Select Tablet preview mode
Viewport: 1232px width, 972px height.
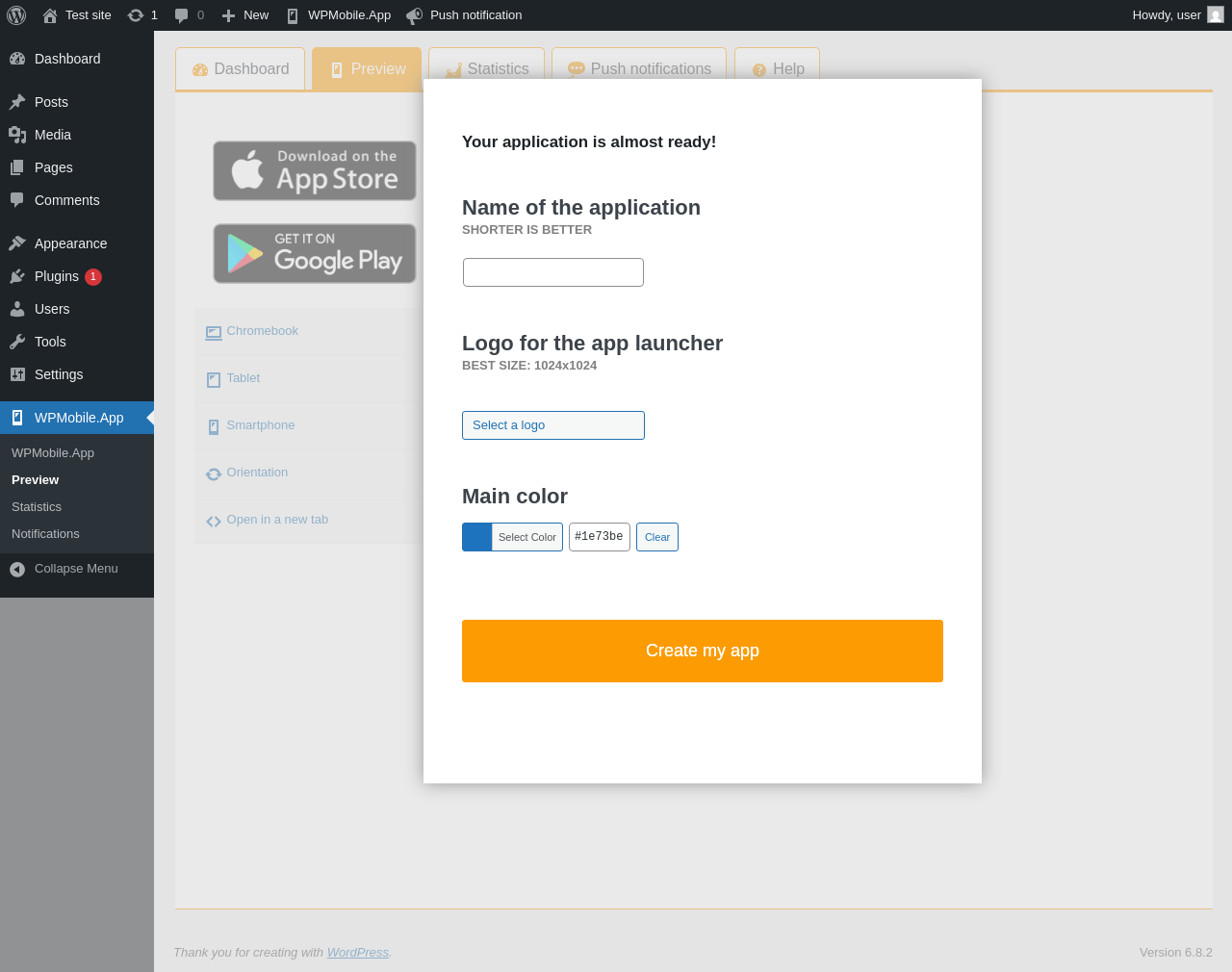coord(309,379)
